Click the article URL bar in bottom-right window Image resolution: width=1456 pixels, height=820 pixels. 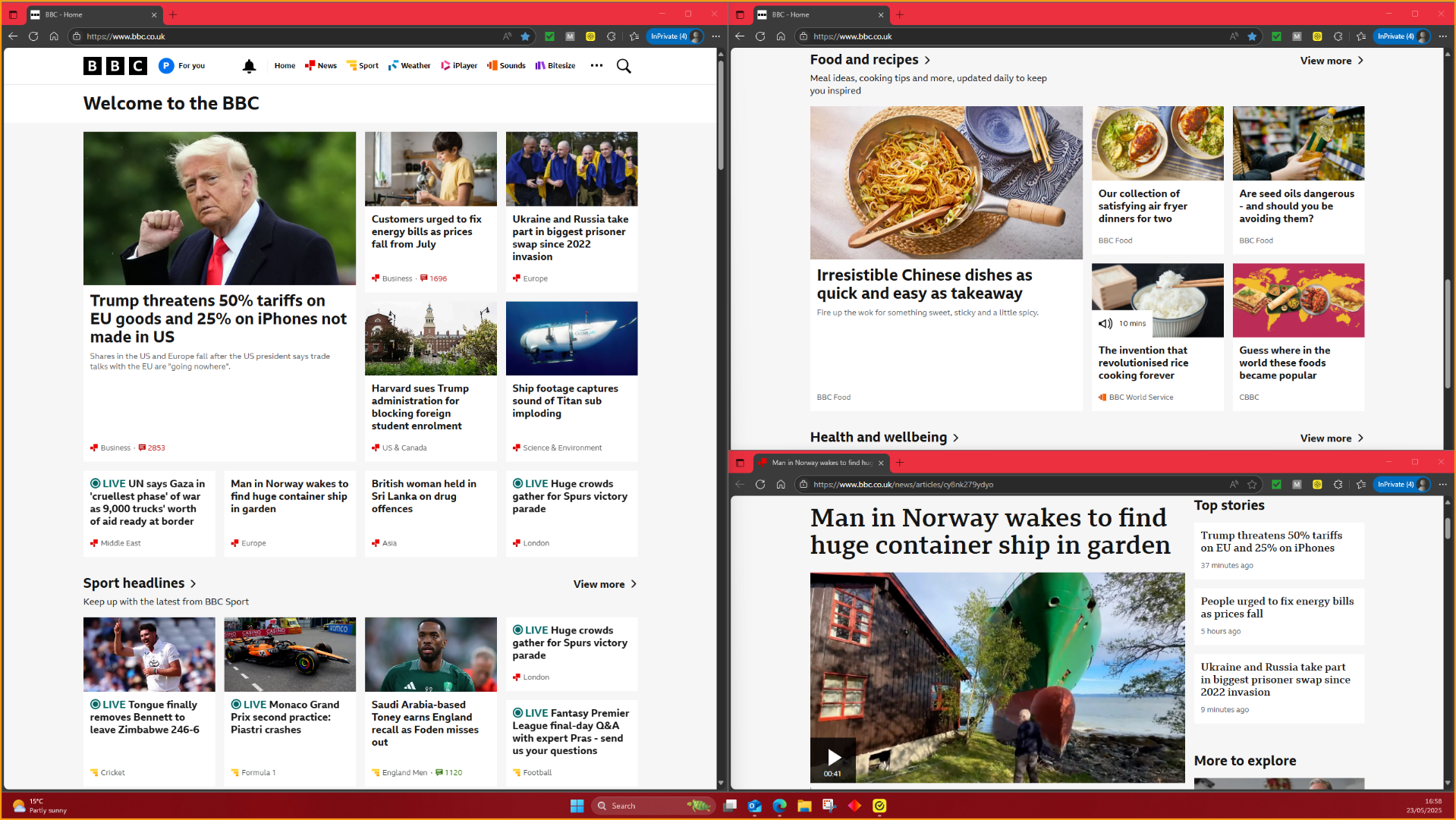pyautogui.click(x=1017, y=485)
